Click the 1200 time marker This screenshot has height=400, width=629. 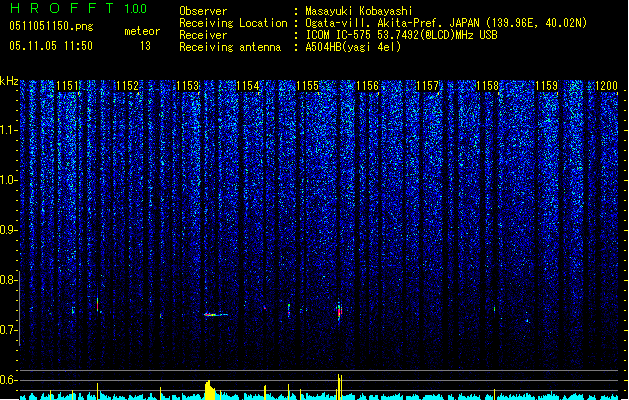[x=606, y=86]
